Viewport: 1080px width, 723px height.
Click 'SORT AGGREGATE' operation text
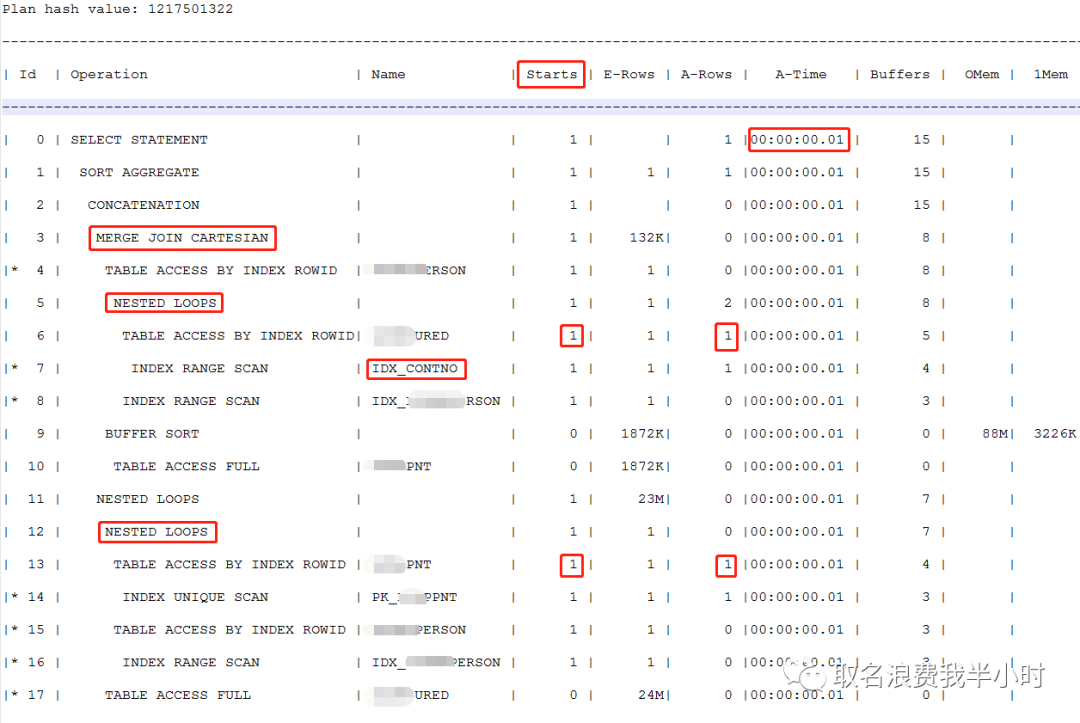(139, 172)
